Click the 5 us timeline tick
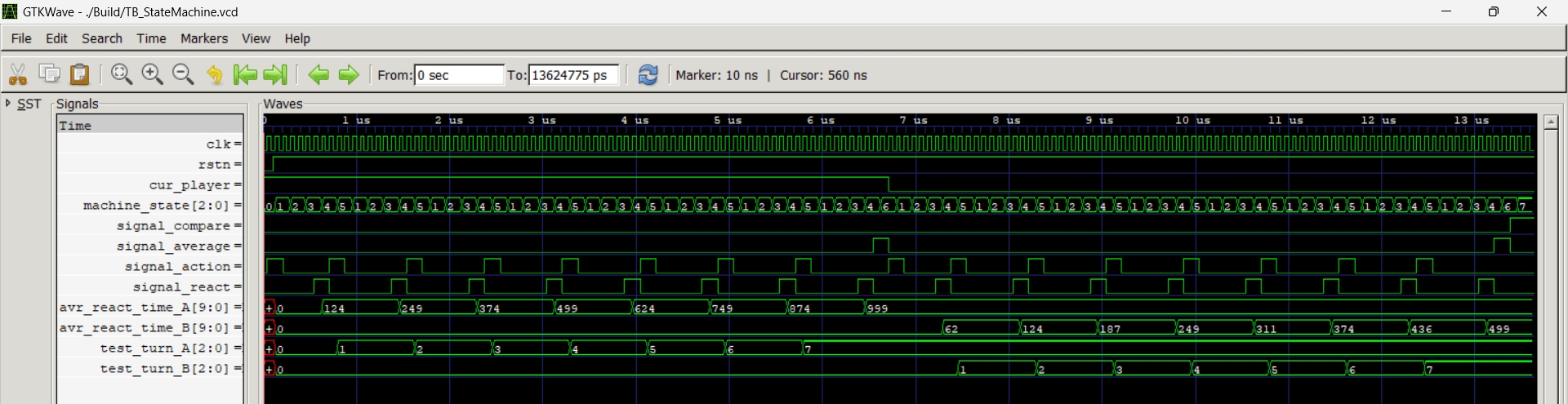 (x=727, y=120)
